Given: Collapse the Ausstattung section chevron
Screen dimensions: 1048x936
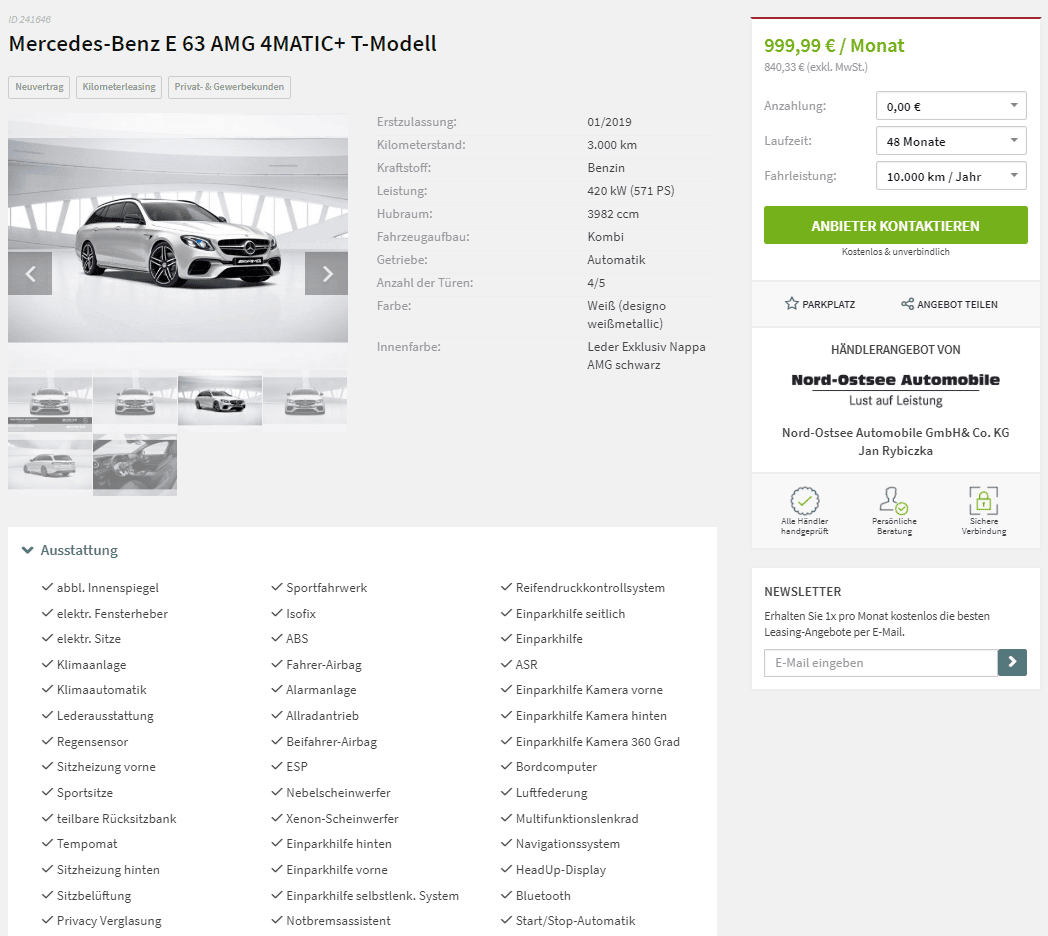Looking at the screenshot, I should [27, 550].
